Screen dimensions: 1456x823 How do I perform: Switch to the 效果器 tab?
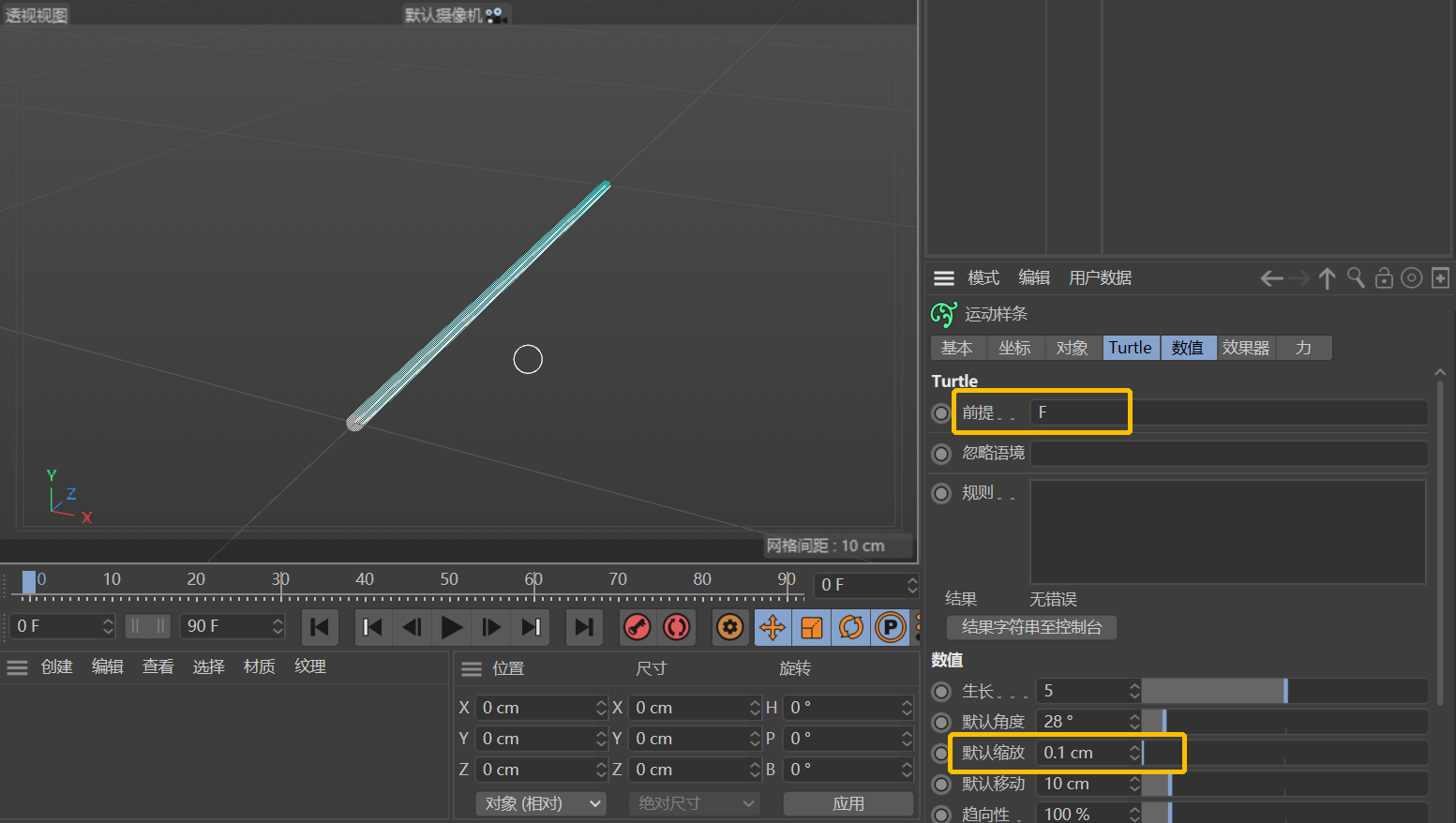[1246, 348]
